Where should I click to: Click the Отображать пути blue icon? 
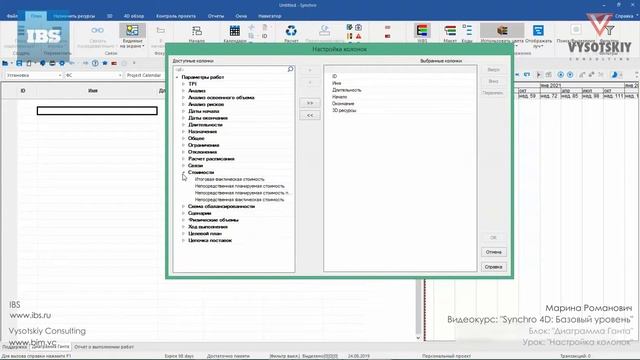[538, 30]
